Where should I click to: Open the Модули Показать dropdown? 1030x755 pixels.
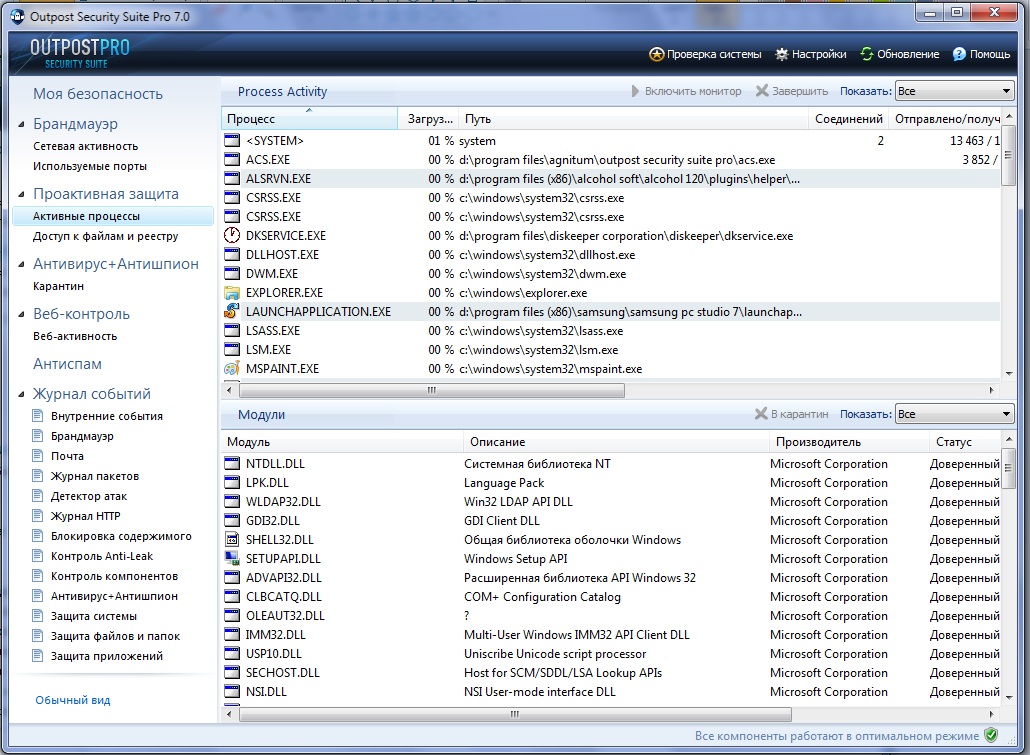(x=954, y=414)
